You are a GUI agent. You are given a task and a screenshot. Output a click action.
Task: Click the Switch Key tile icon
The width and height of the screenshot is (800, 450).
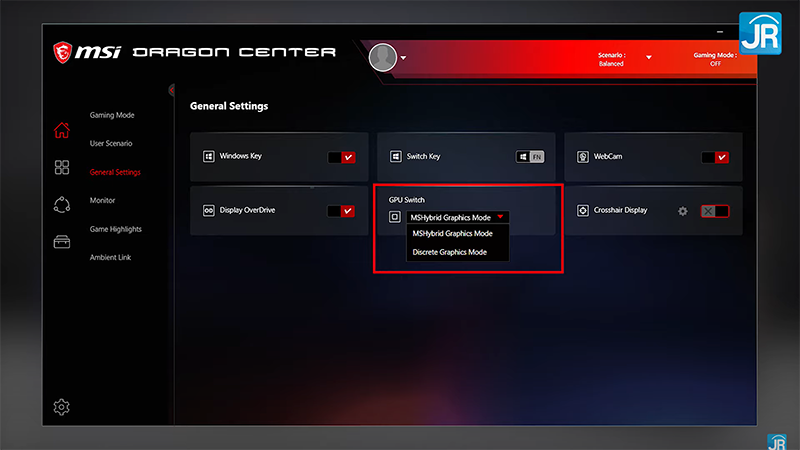click(395, 156)
